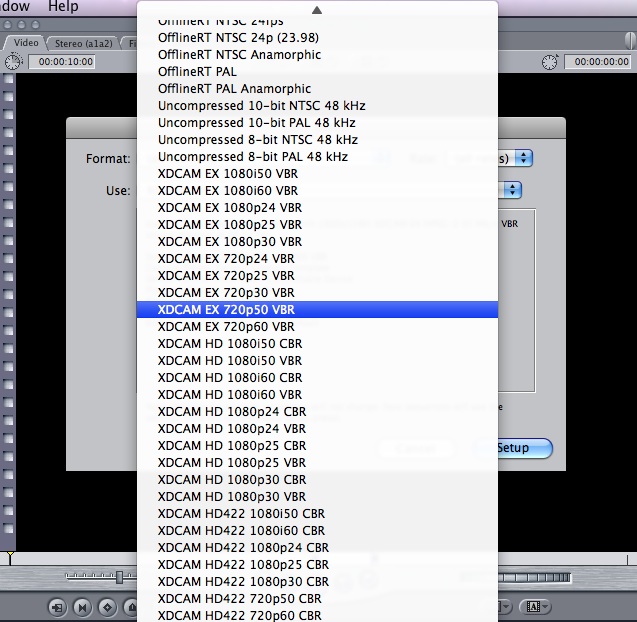Image resolution: width=637 pixels, height=622 pixels.
Task: Select the OfflineRT PAL preset
Action: point(317,72)
